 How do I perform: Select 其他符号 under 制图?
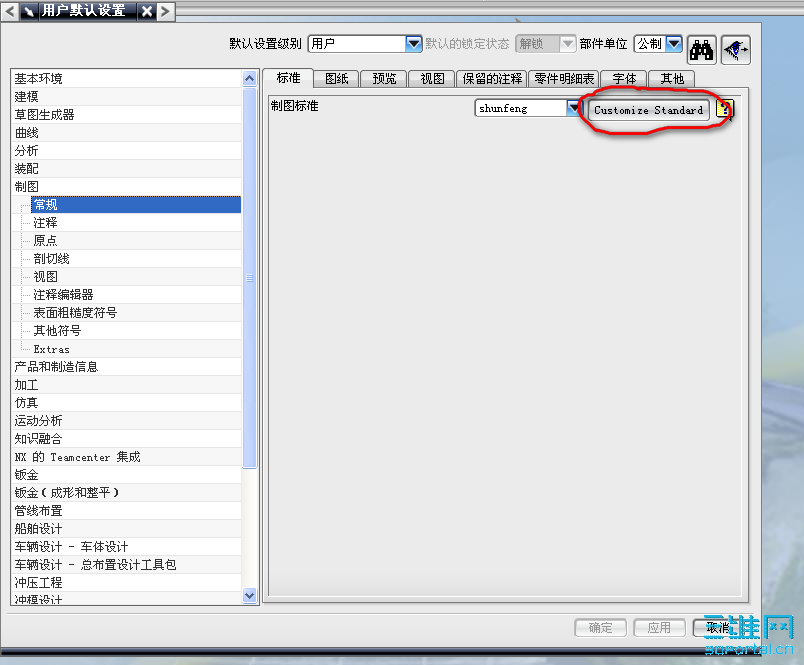tap(136, 331)
